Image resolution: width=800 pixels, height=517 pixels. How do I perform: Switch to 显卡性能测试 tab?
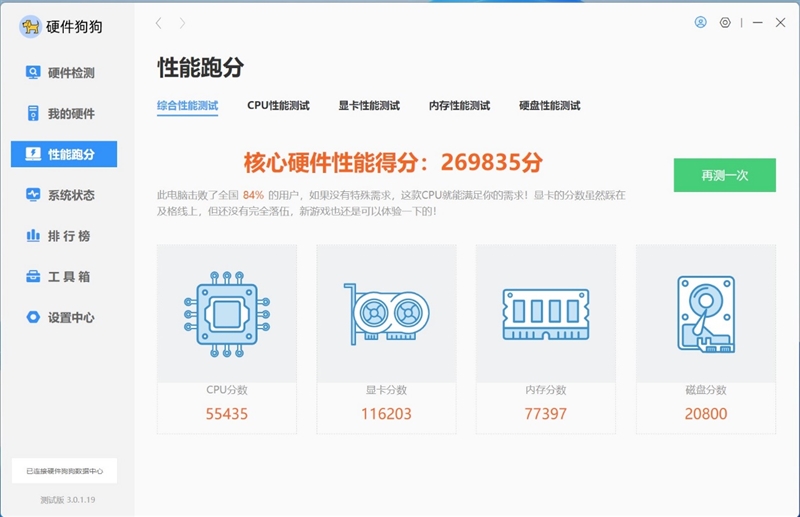pyautogui.click(x=369, y=106)
